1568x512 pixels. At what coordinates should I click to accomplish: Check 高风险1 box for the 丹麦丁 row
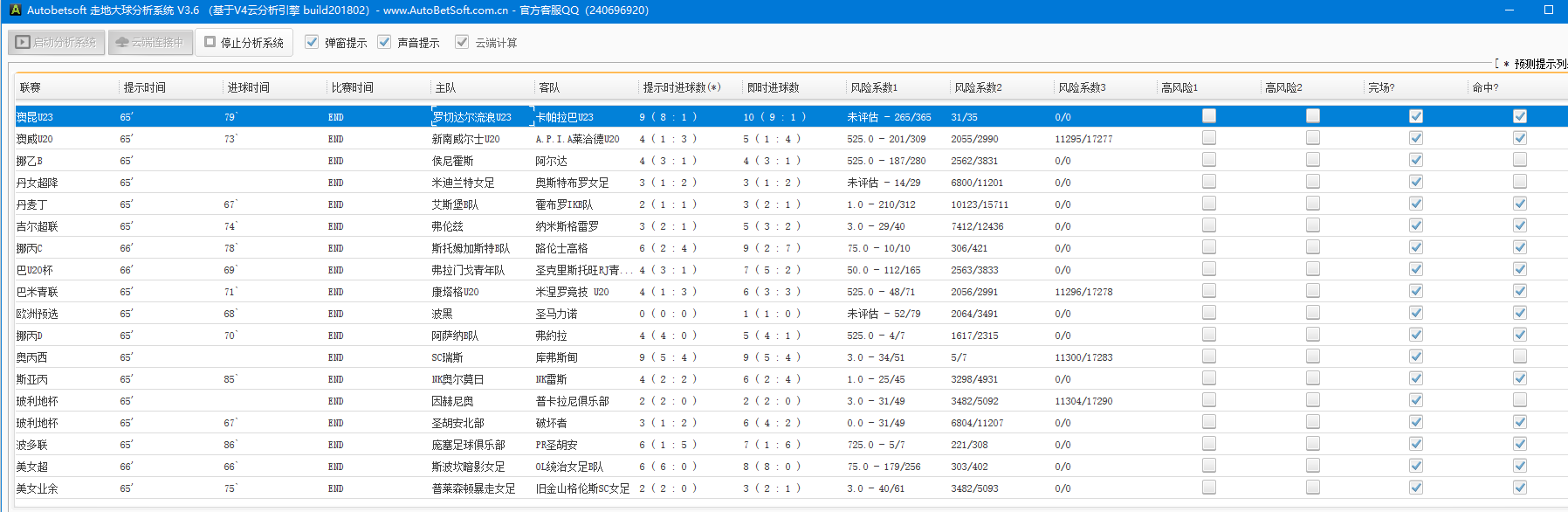coord(1209,204)
